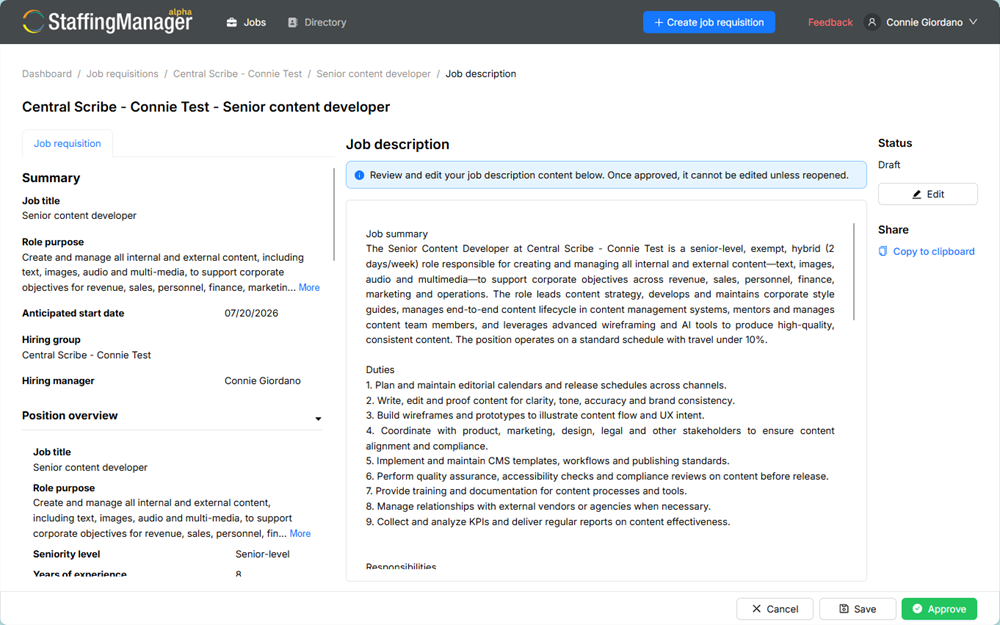Click the StaffingManager logo

pyautogui.click(x=107, y=21)
